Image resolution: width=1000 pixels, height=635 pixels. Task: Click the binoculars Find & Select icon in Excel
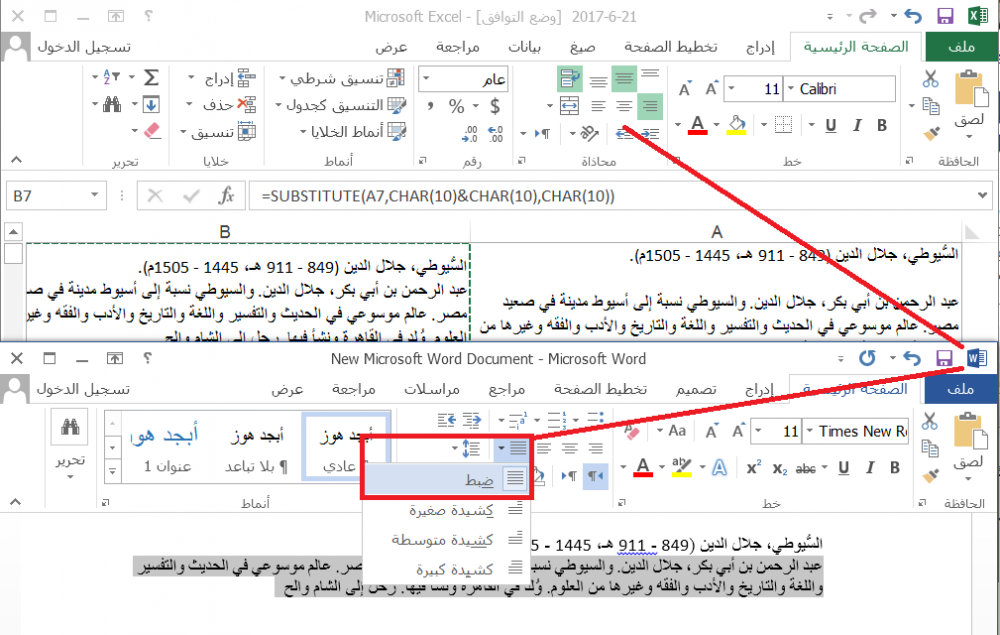(112, 104)
